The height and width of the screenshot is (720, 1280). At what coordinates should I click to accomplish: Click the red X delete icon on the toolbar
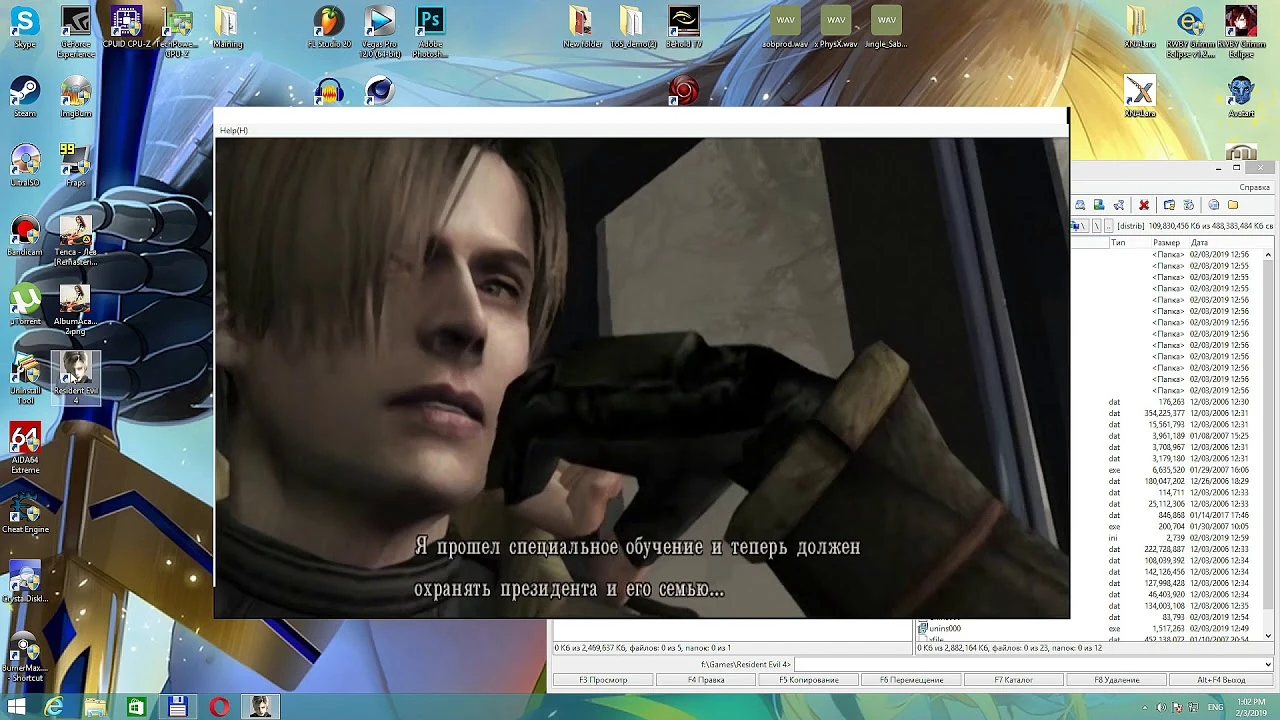coord(1144,205)
